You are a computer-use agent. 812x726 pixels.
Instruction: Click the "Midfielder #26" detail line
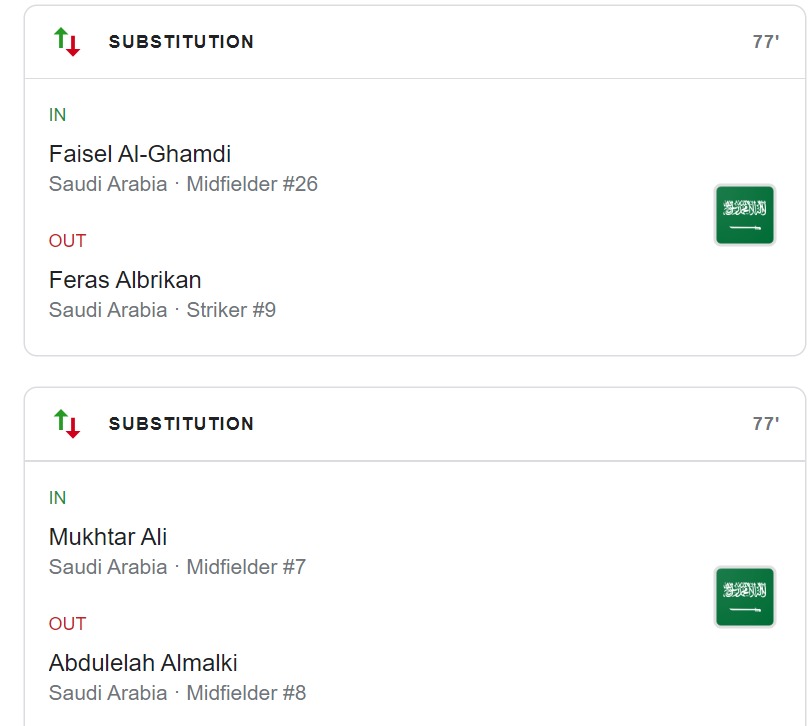[252, 184]
